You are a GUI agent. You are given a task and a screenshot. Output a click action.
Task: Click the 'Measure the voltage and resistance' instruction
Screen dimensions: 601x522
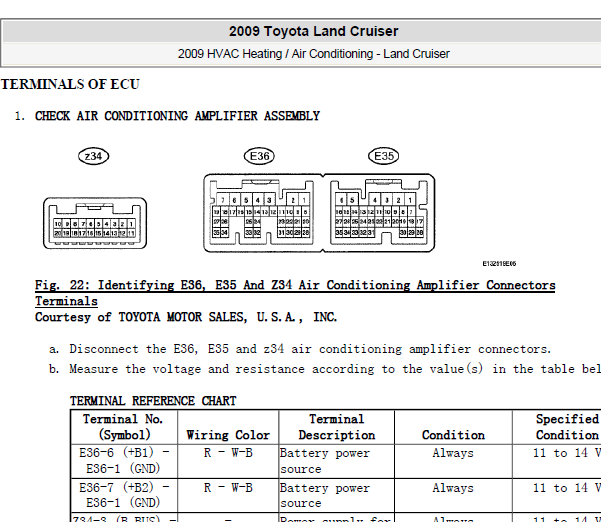point(335,369)
